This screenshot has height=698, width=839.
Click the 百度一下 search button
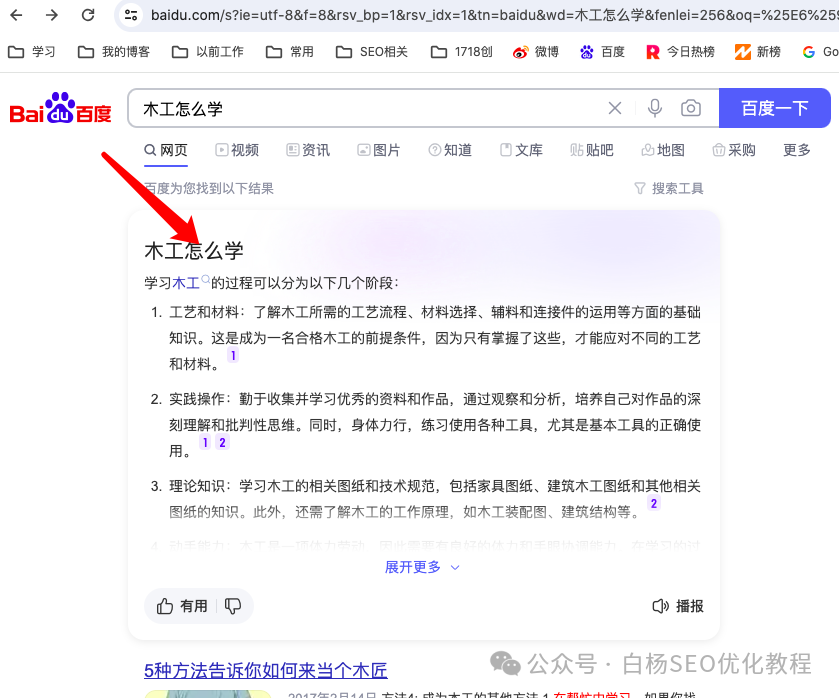click(775, 108)
